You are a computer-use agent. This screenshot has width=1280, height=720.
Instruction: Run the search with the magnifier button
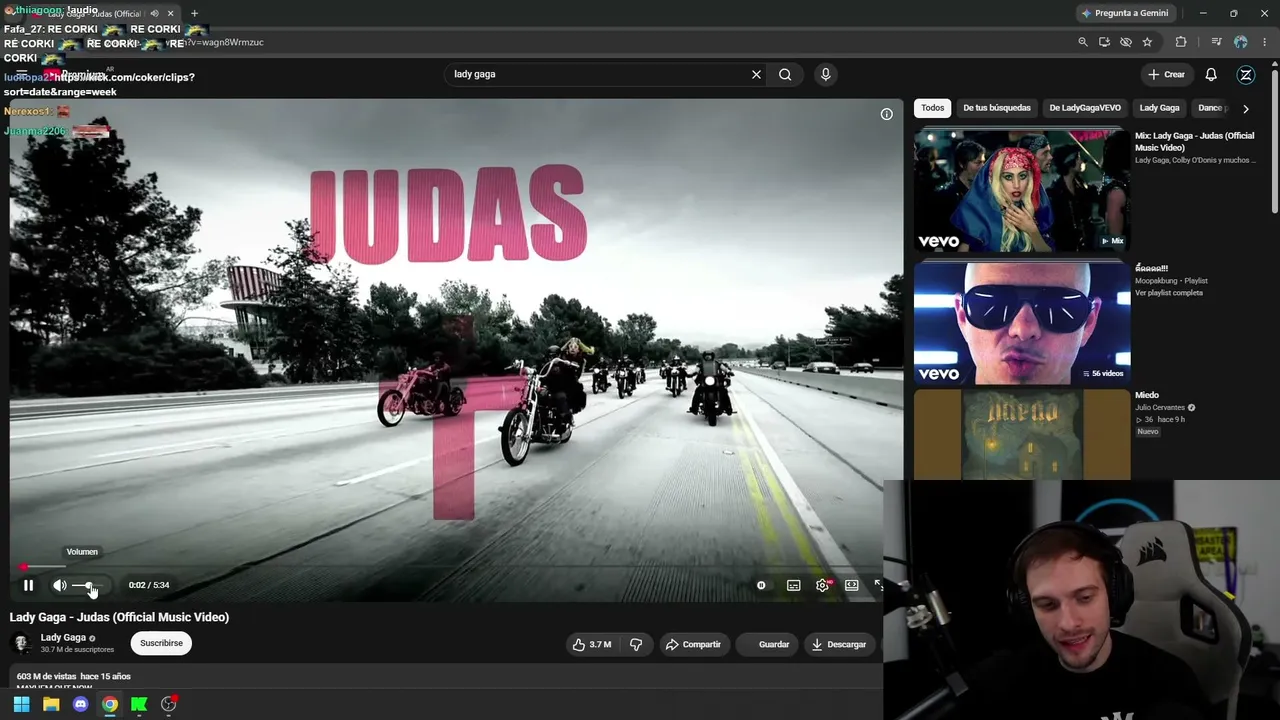pyautogui.click(x=785, y=74)
